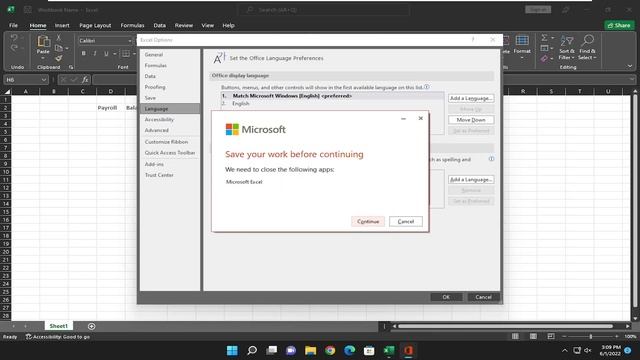Click the Clear eraser icon
This screenshot has height=360, width=640.
coord(544,59)
